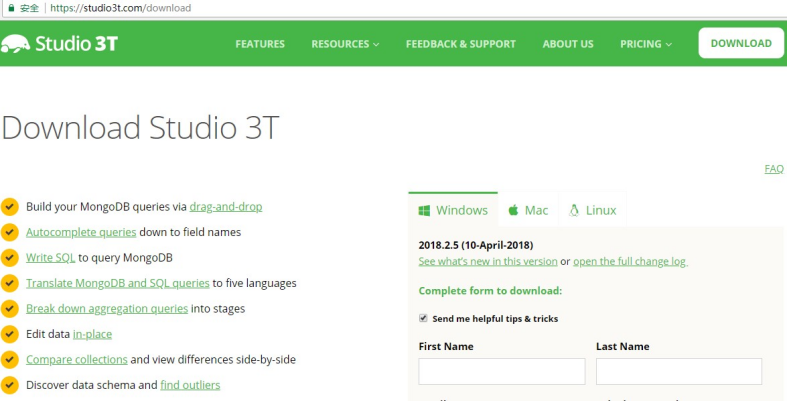Expand the PRICING dropdown menu
This screenshot has height=402, width=788.
tap(646, 44)
